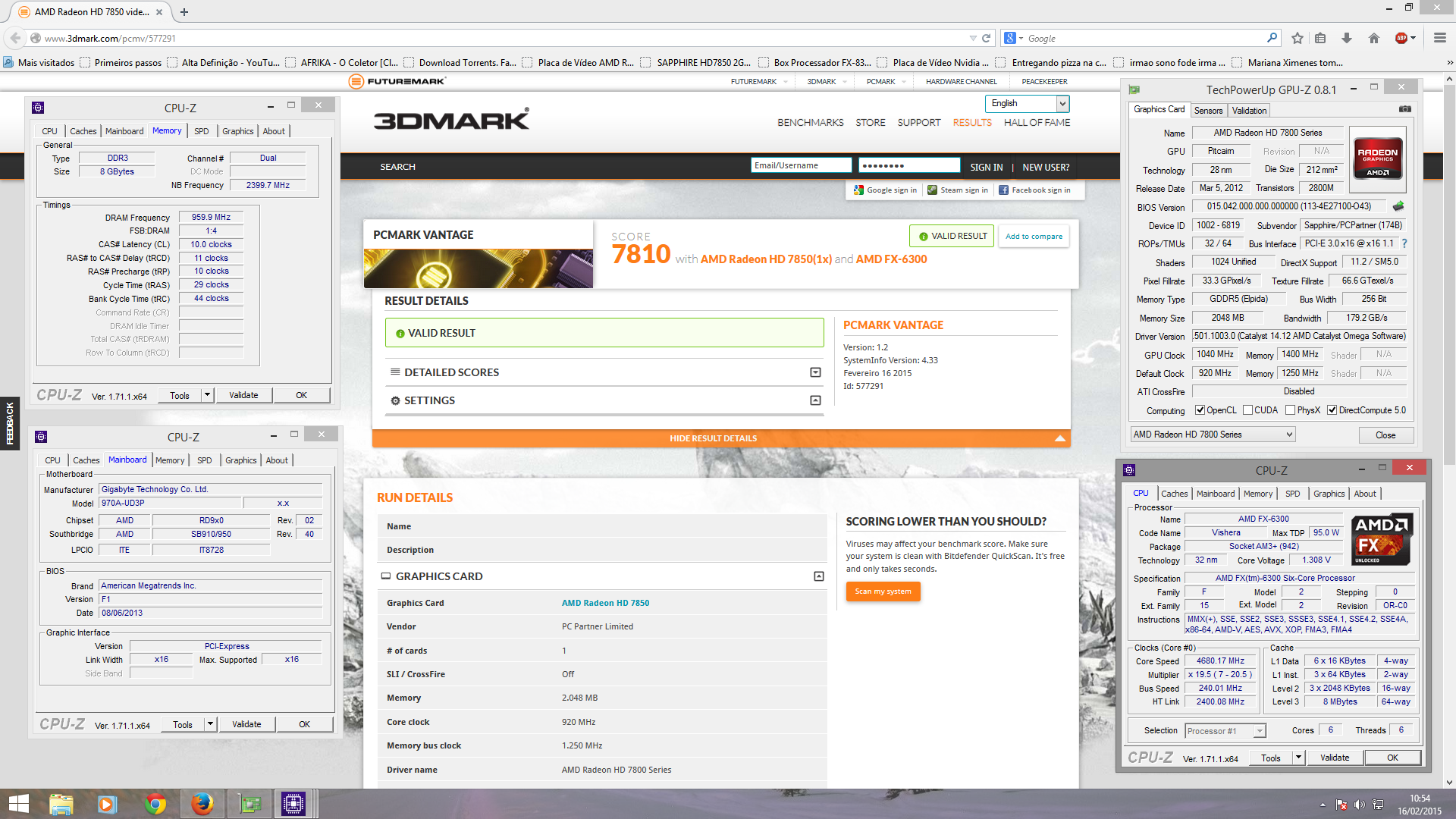The height and width of the screenshot is (819, 1456).
Task: Open Bus Interface help question mark
Action: point(1404,243)
